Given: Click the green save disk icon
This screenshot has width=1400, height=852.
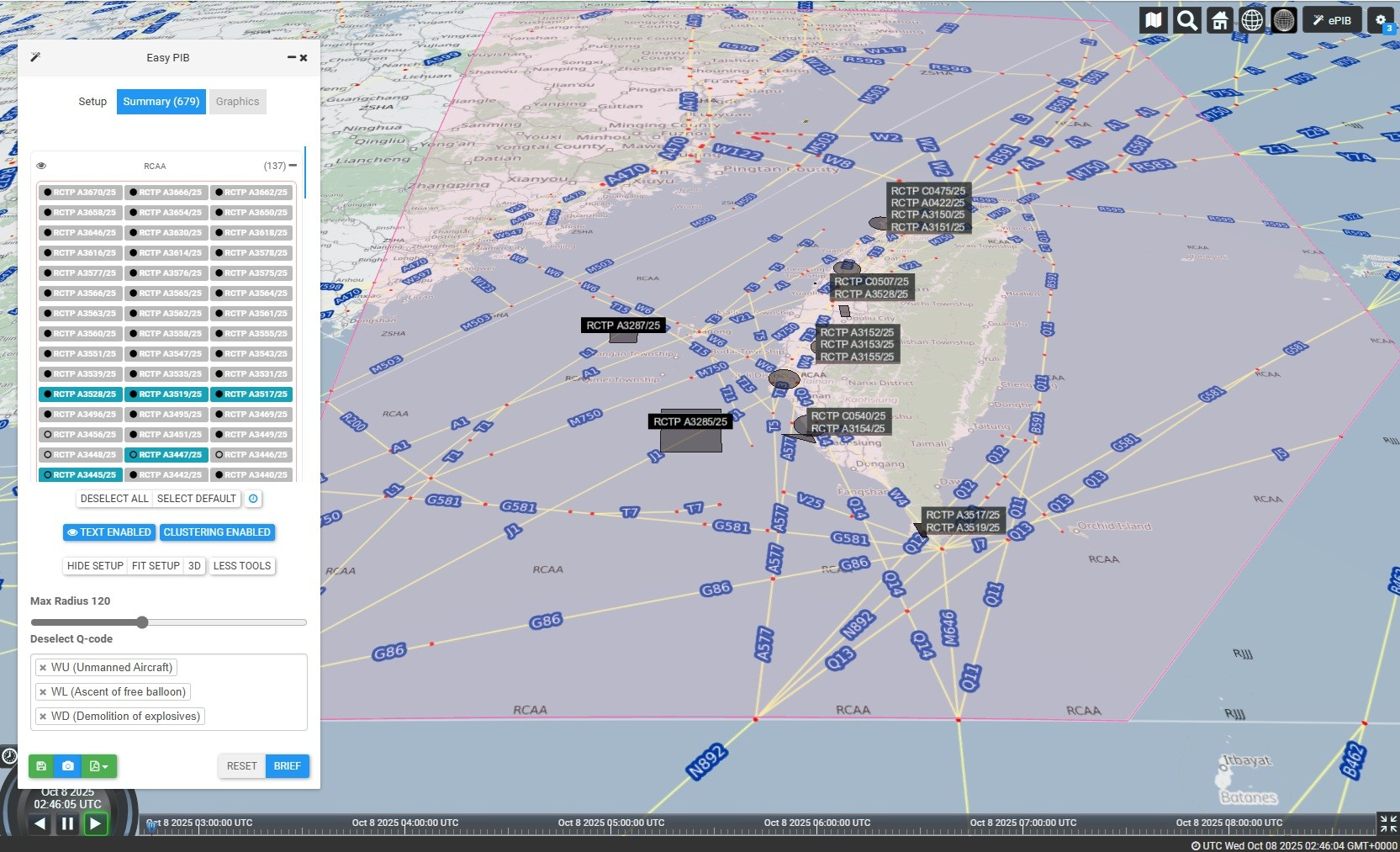Looking at the screenshot, I should tap(41, 766).
